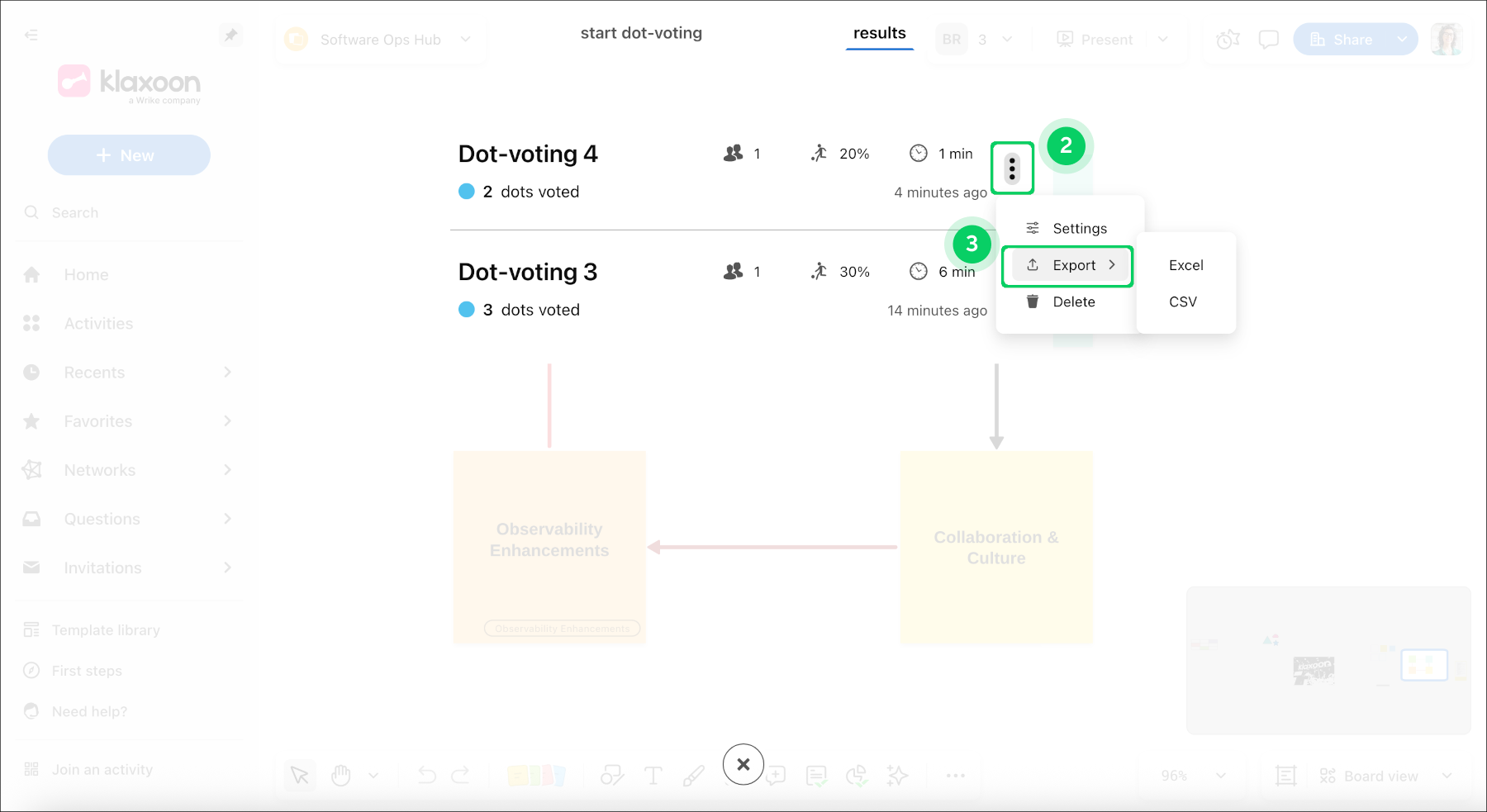
Task: Select the text tool
Action: point(653,776)
